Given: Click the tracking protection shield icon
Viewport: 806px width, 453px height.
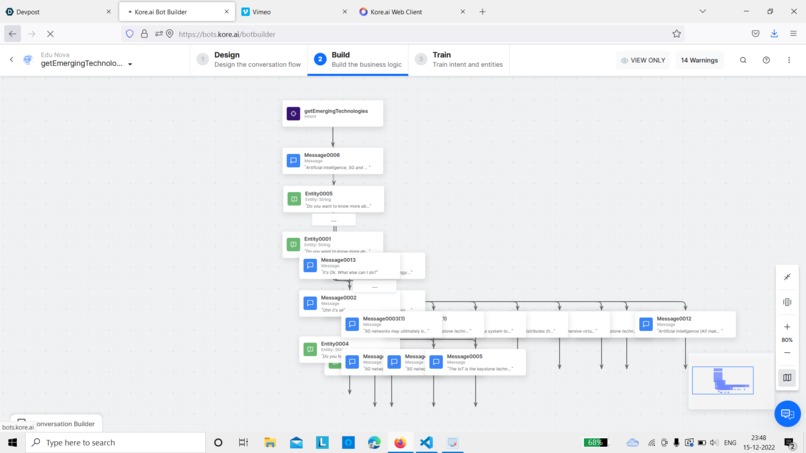Looking at the screenshot, I should click(x=130, y=34).
